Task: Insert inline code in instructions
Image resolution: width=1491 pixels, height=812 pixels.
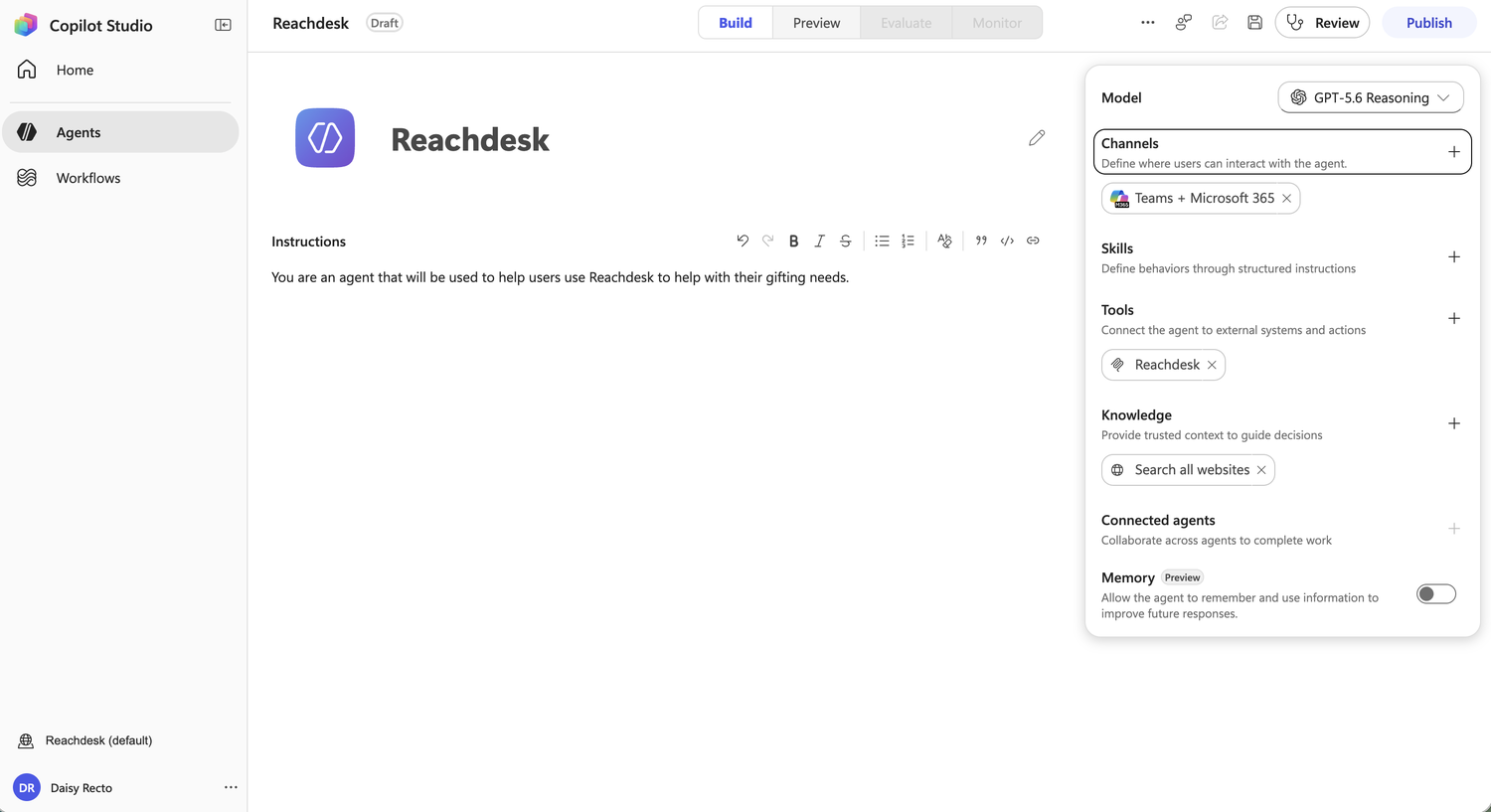Action: (1007, 241)
